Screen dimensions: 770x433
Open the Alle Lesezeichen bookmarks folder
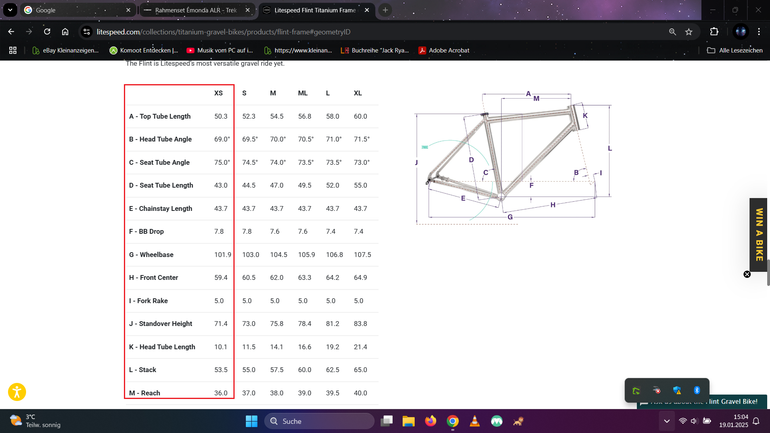pos(733,50)
